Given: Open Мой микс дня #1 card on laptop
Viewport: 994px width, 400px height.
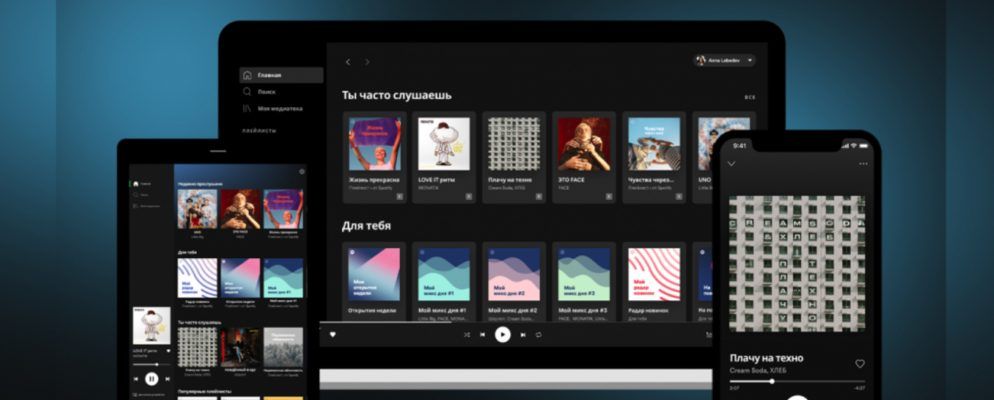Looking at the screenshot, I should 444,281.
